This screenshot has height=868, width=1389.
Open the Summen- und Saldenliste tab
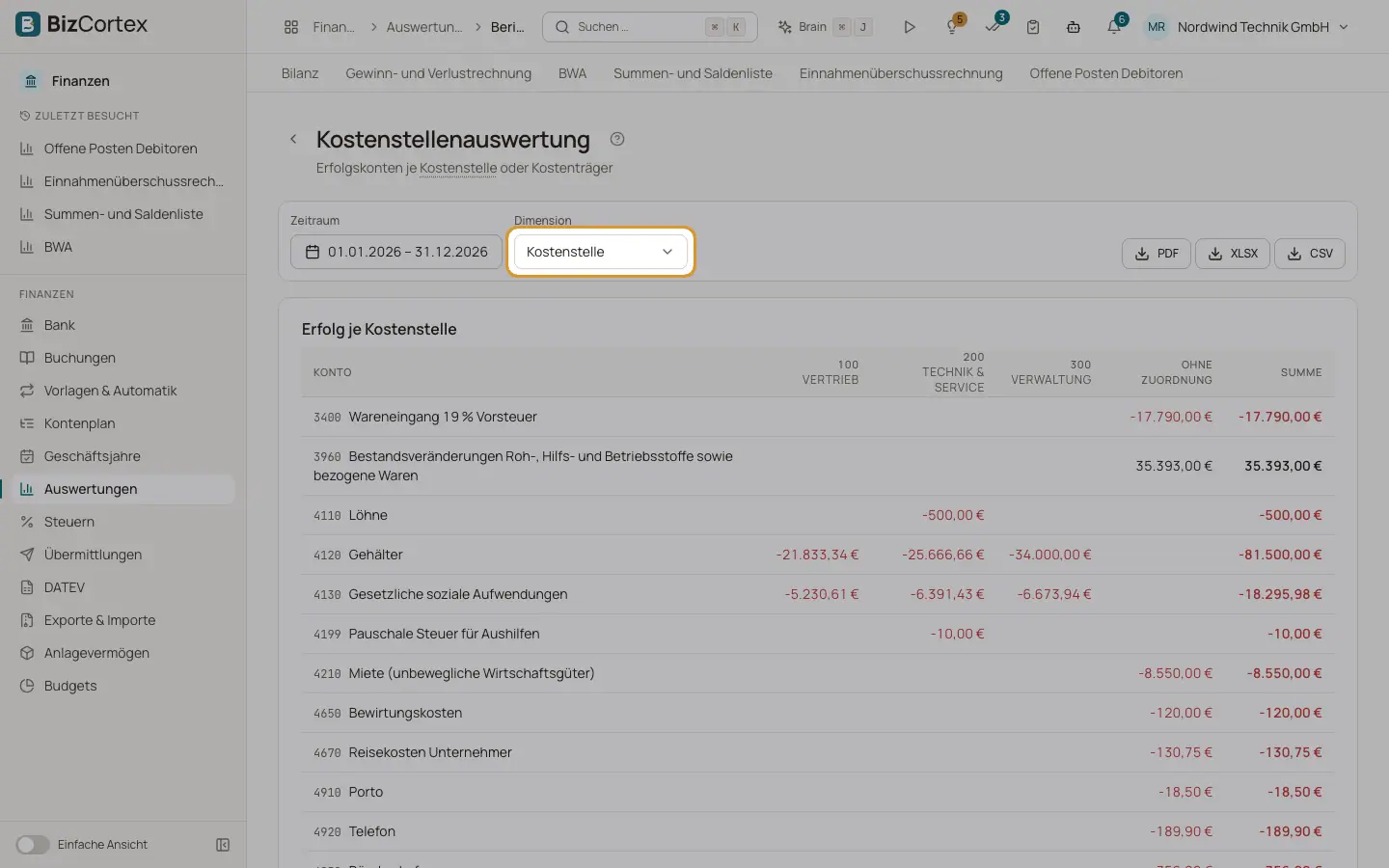693,73
